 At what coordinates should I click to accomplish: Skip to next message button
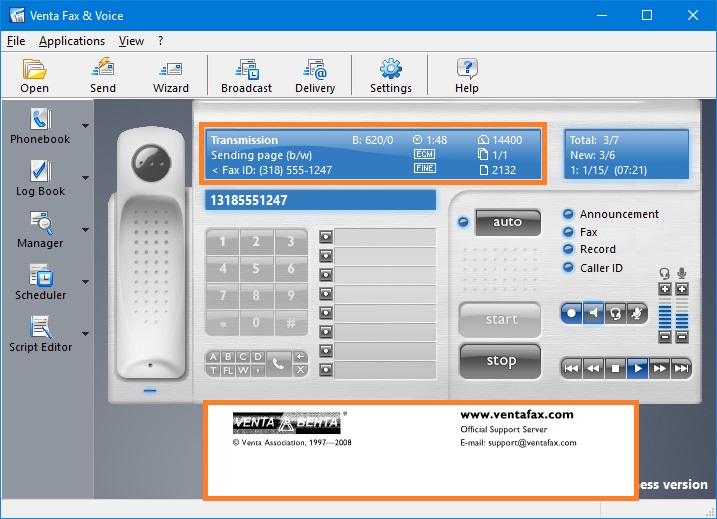(x=681, y=369)
